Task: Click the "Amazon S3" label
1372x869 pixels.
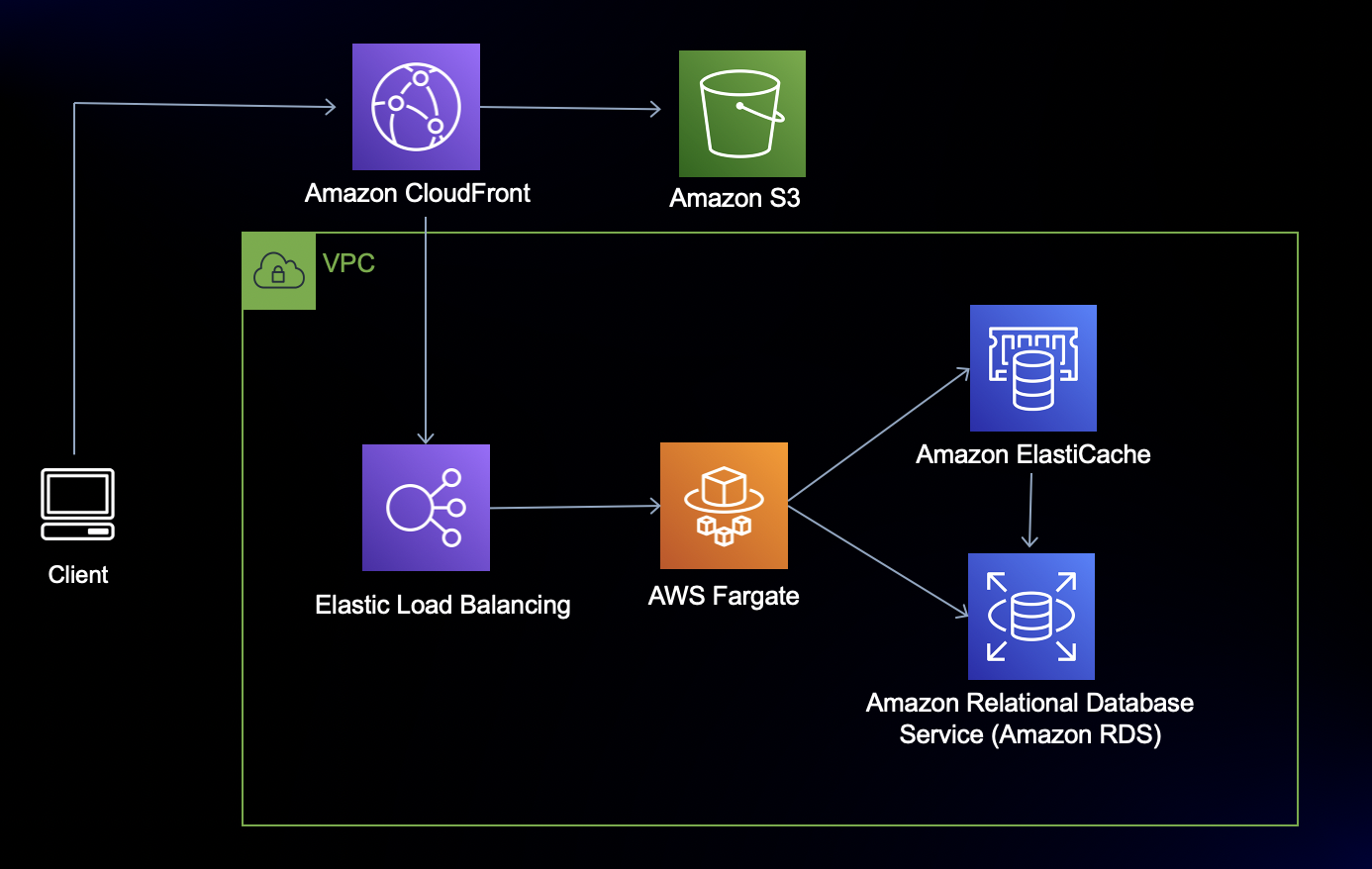Action: 735,198
